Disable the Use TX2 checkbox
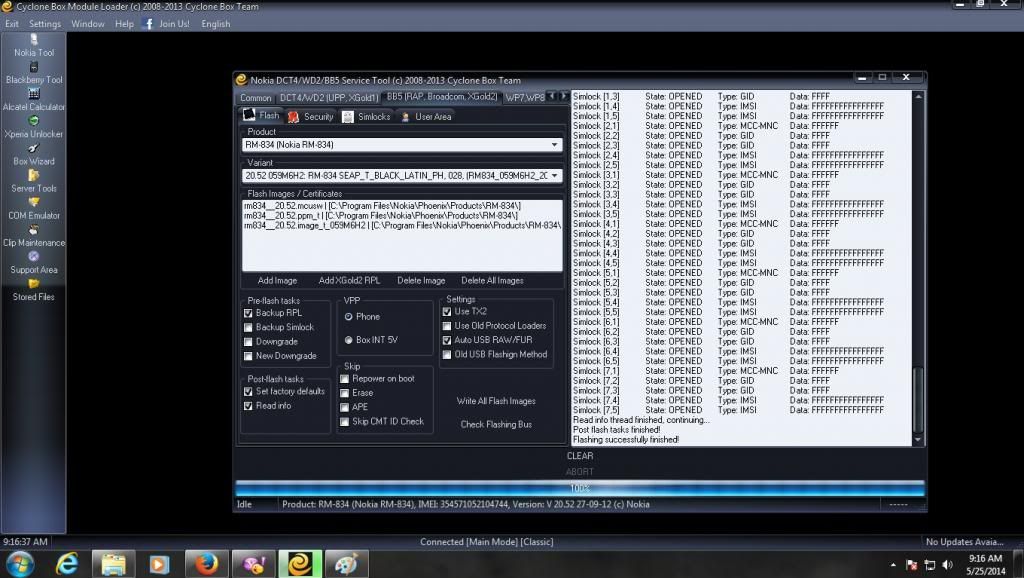Viewport: 1024px width, 578px height. pos(447,311)
